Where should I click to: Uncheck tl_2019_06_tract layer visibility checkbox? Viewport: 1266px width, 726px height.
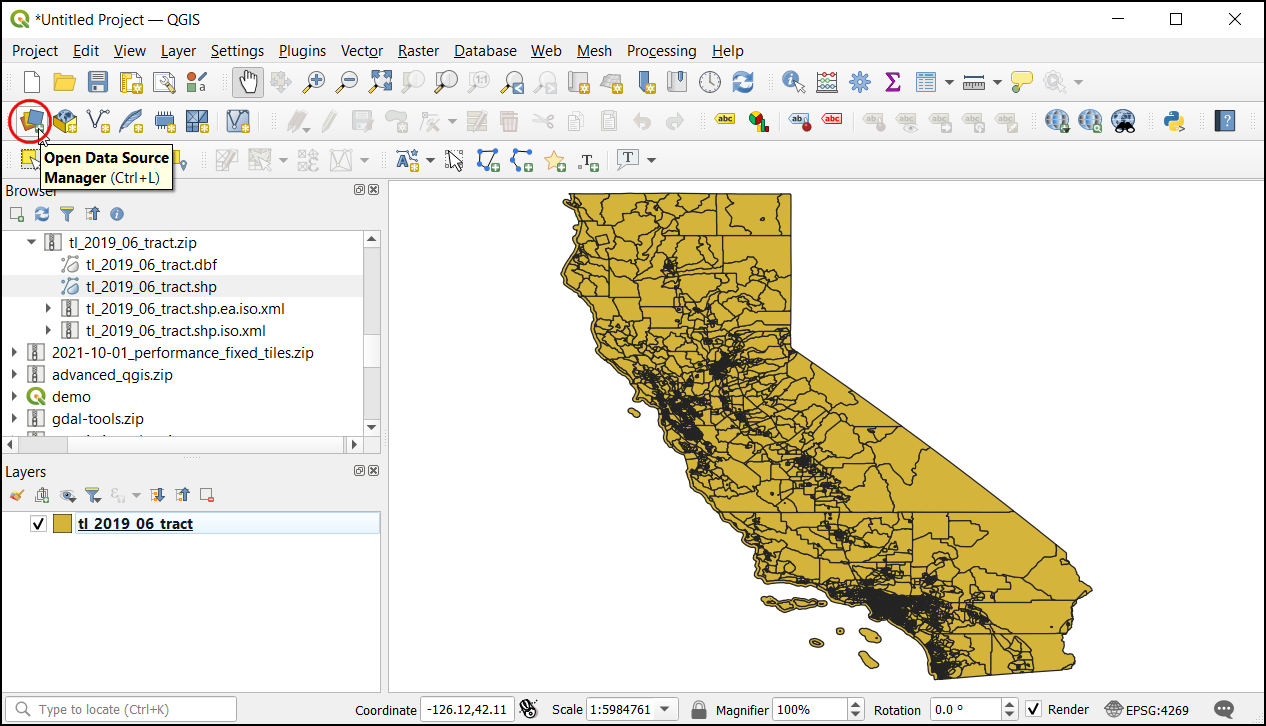[x=39, y=524]
